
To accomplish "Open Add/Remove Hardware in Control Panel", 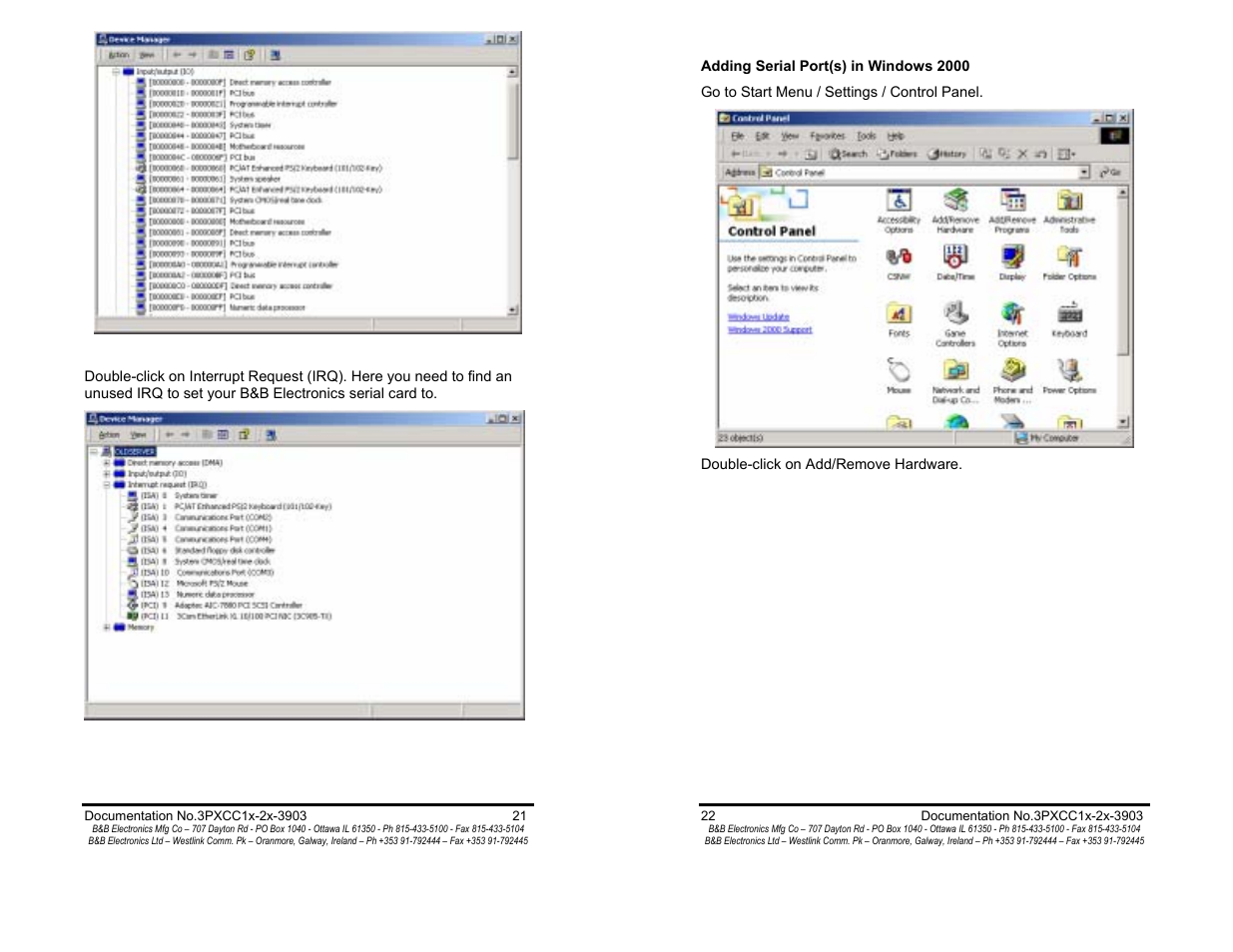I will click(x=955, y=211).
